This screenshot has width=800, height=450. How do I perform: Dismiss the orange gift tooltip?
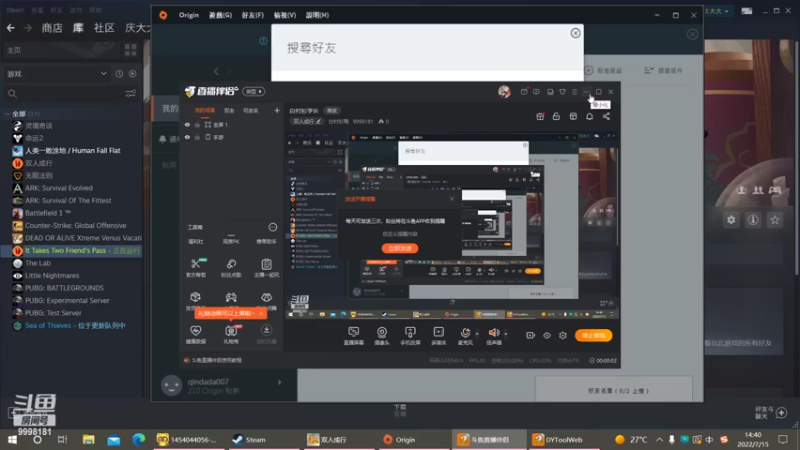(x=261, y=313)
